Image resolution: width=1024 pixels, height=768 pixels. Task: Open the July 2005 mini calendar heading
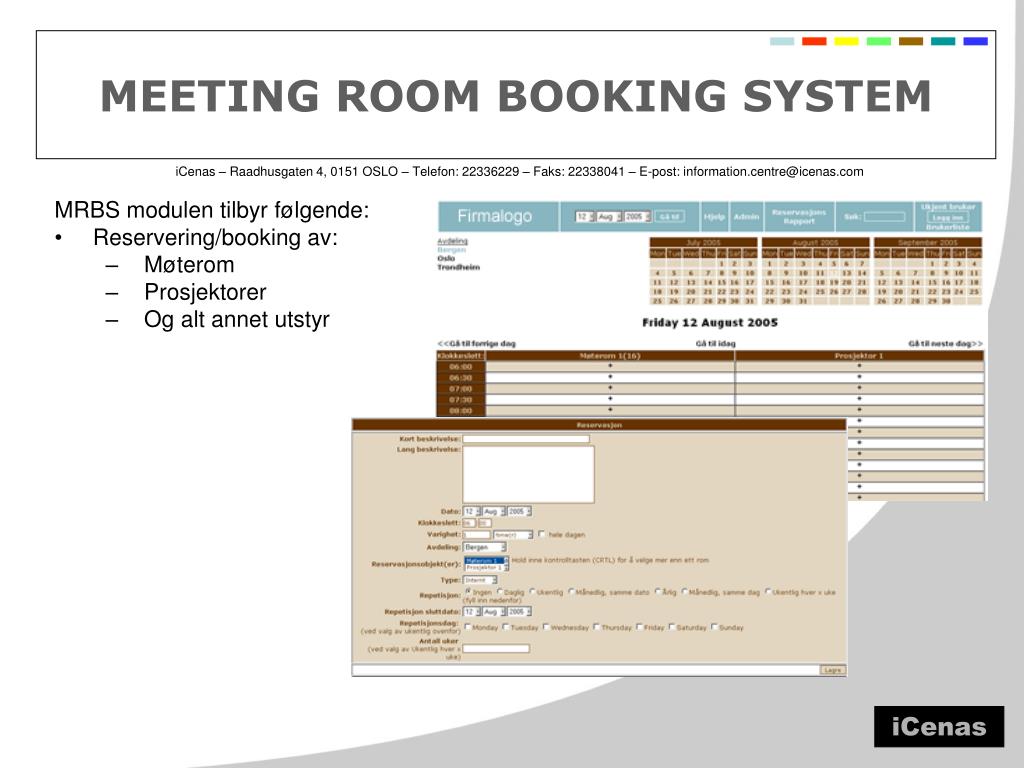point(703,242)
